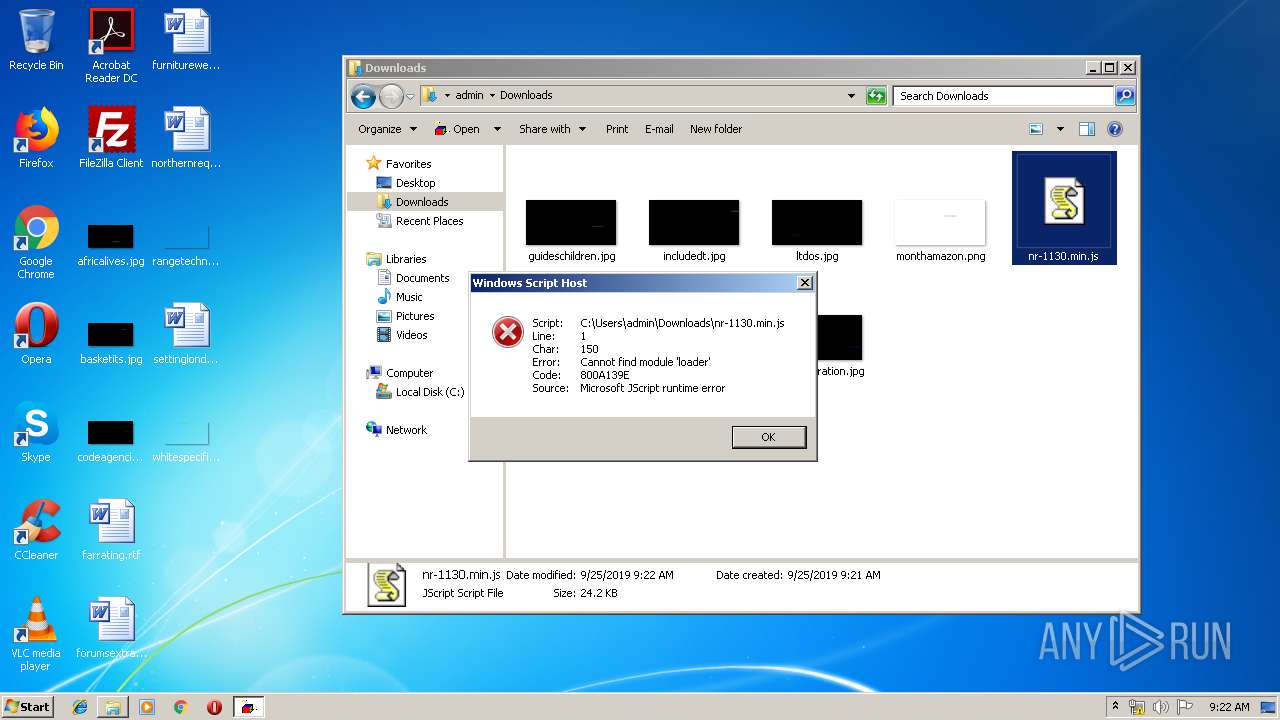Image resolution: width=1280 pixels, height=720 pixels.
Task: Open Opera taskbar icon
Action: pos(214,707)
